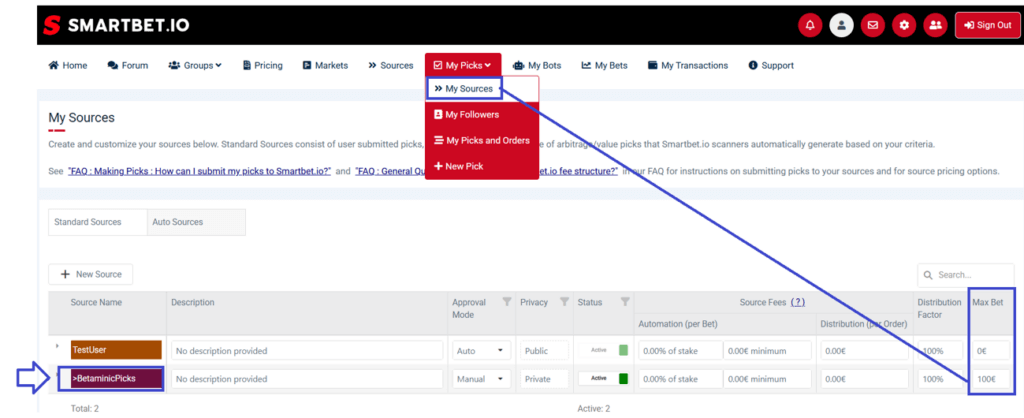Image resolution: width=1024 pixels, height=418 pixels.
Task: Open the My Bets page
Action: pyautogui.click(x=605, y=65)
